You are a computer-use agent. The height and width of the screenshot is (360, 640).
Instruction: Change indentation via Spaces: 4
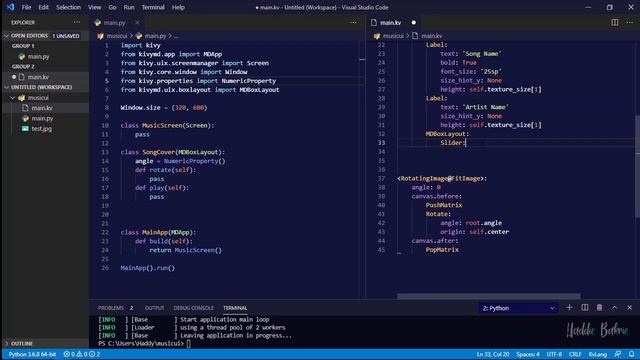[x=528, y=354]
